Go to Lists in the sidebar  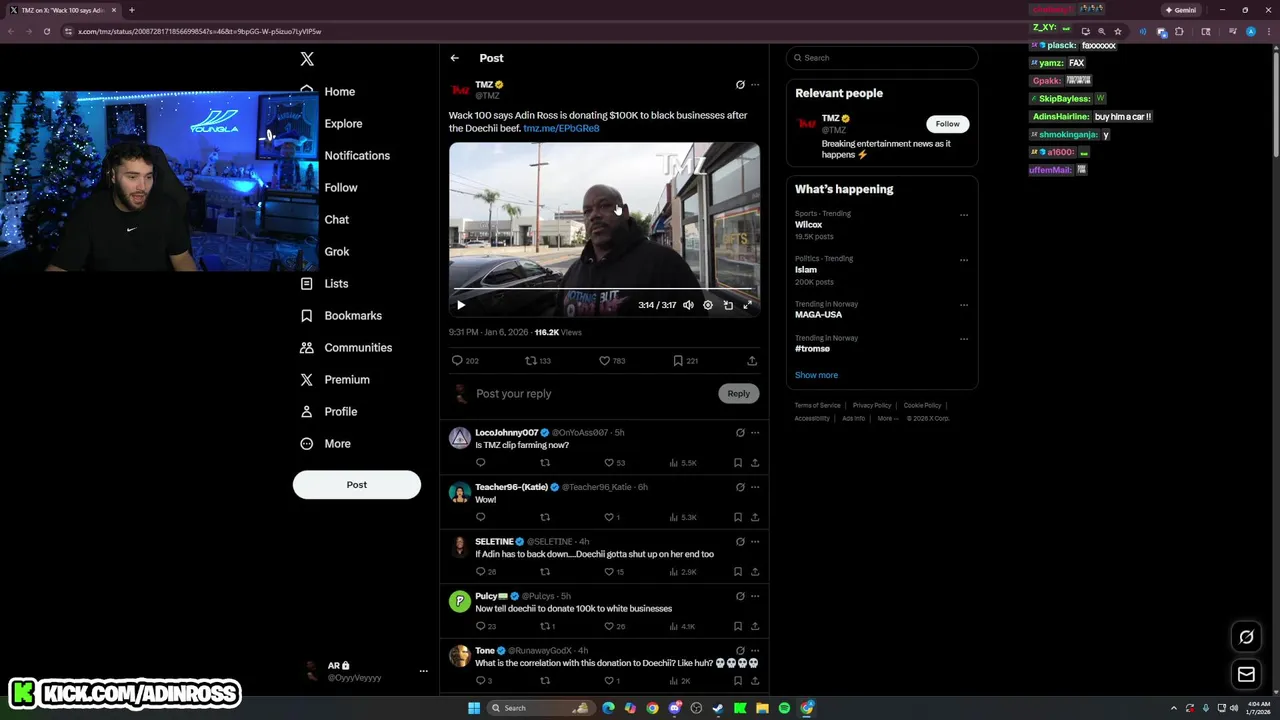coord(336,283)
